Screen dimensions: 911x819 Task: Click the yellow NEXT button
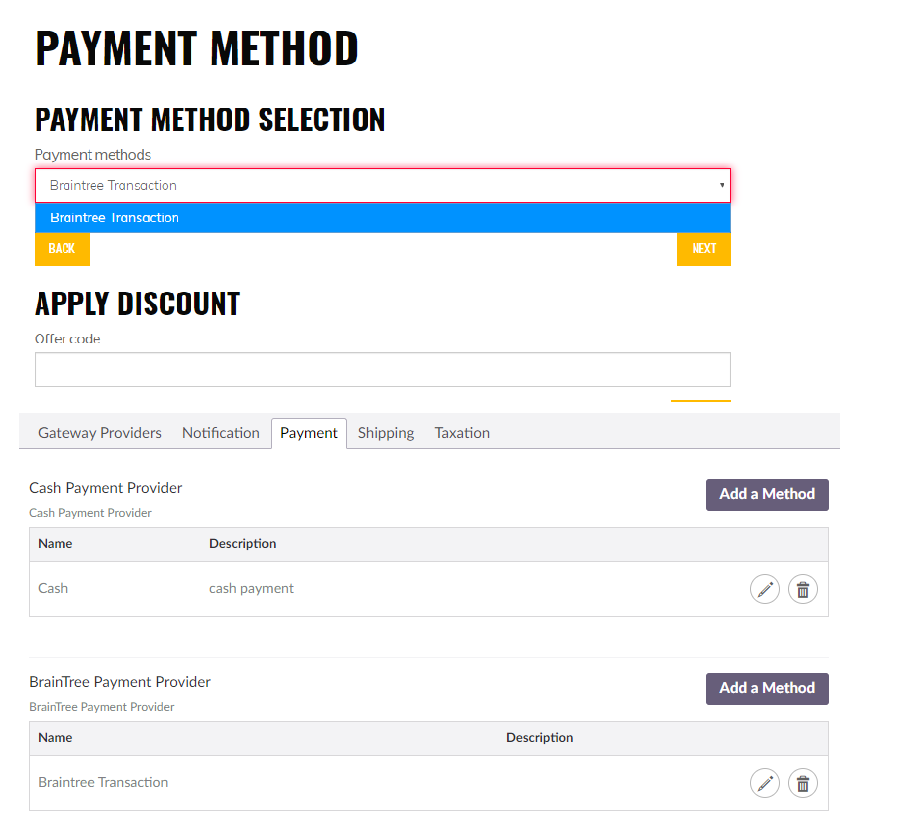(704, 249)
